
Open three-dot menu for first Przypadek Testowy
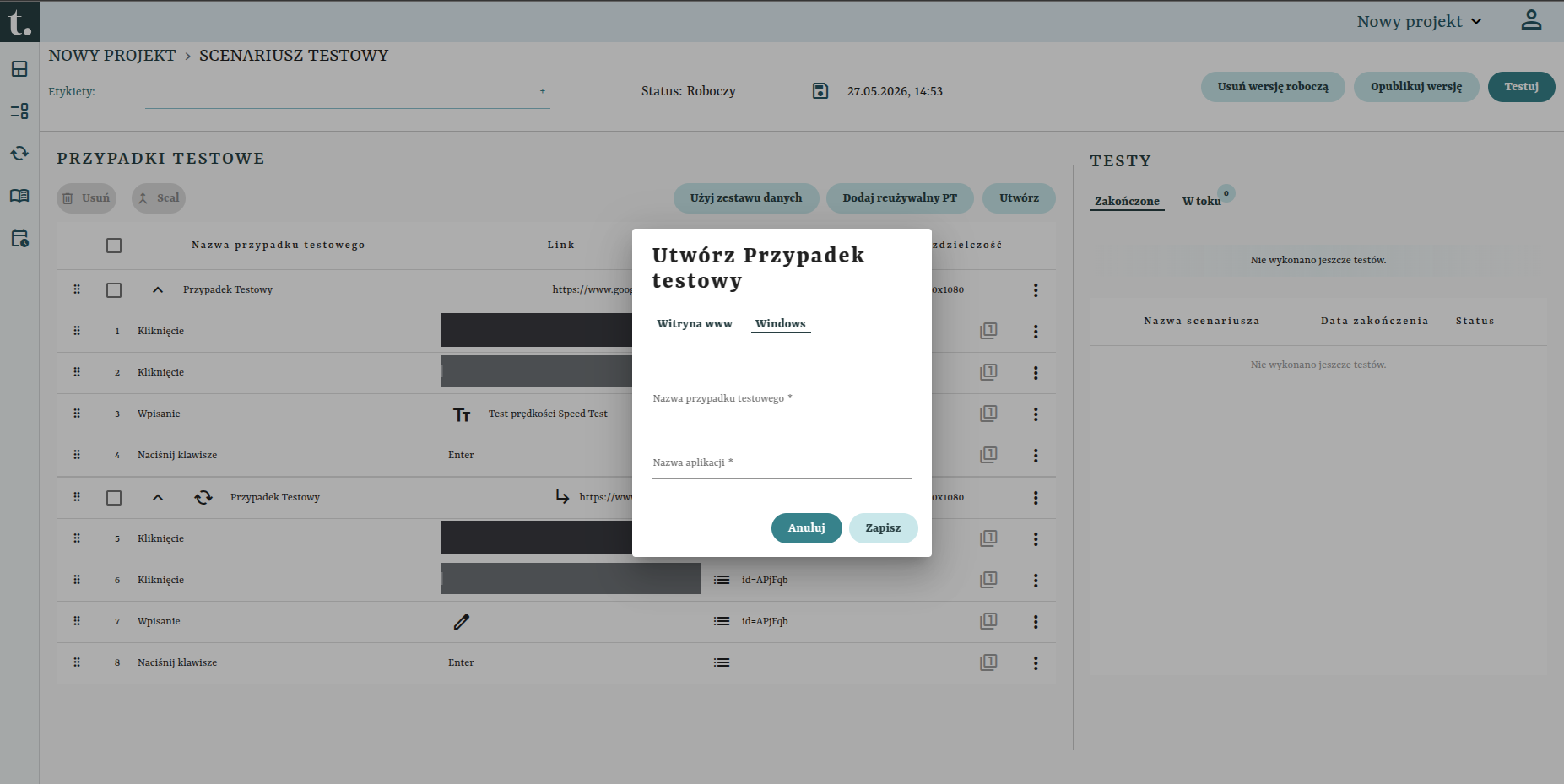click(1036, 290)
